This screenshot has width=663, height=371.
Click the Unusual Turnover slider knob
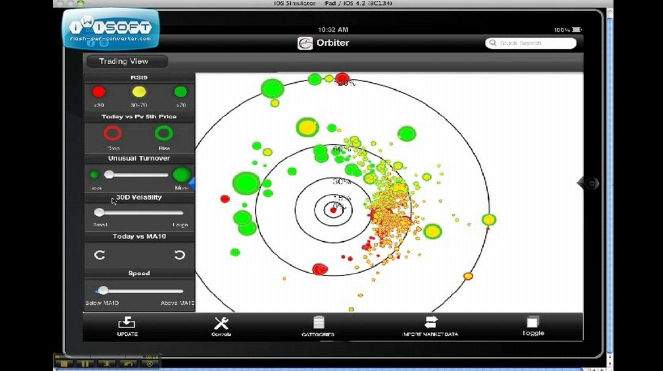pyautogui.click(x=109, y=174)
